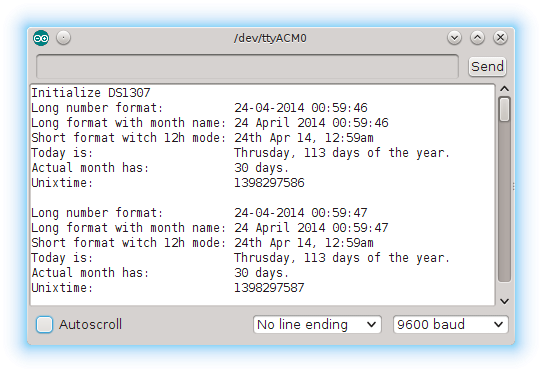Focus the serial message input field
This screenshot has height=372, width=542.
tap(247, 66)
